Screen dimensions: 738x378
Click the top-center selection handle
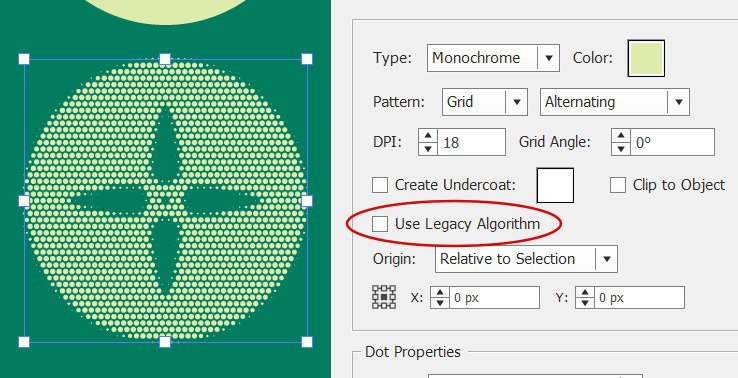coord(165,59)
